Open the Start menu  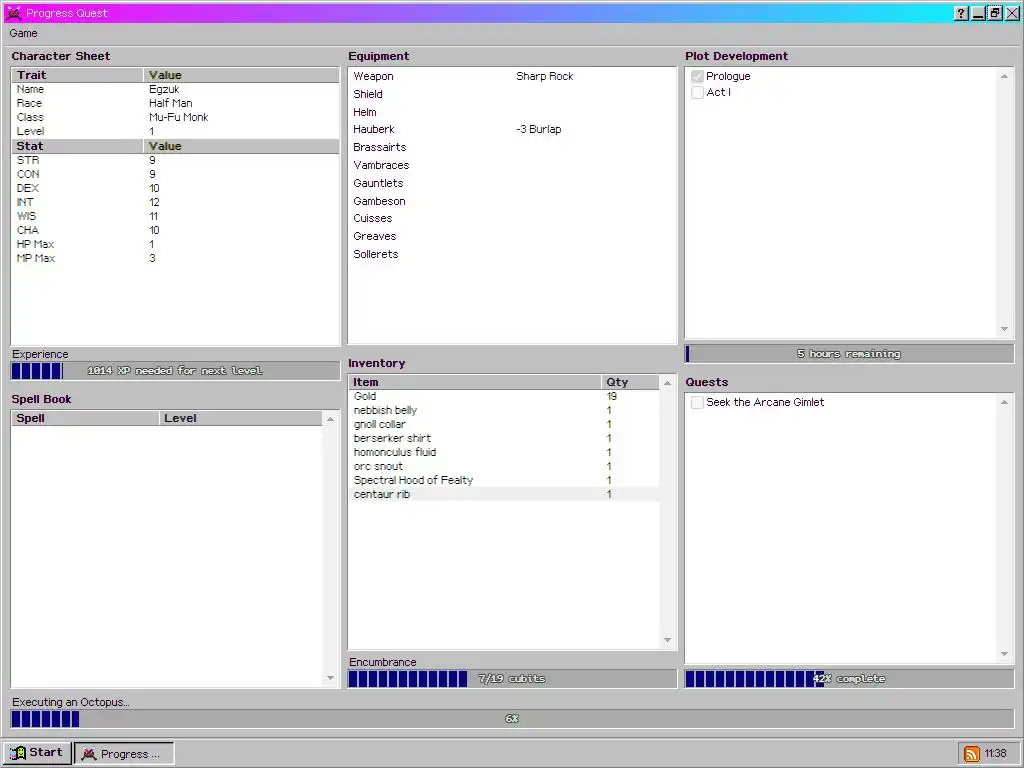(37, 752)
